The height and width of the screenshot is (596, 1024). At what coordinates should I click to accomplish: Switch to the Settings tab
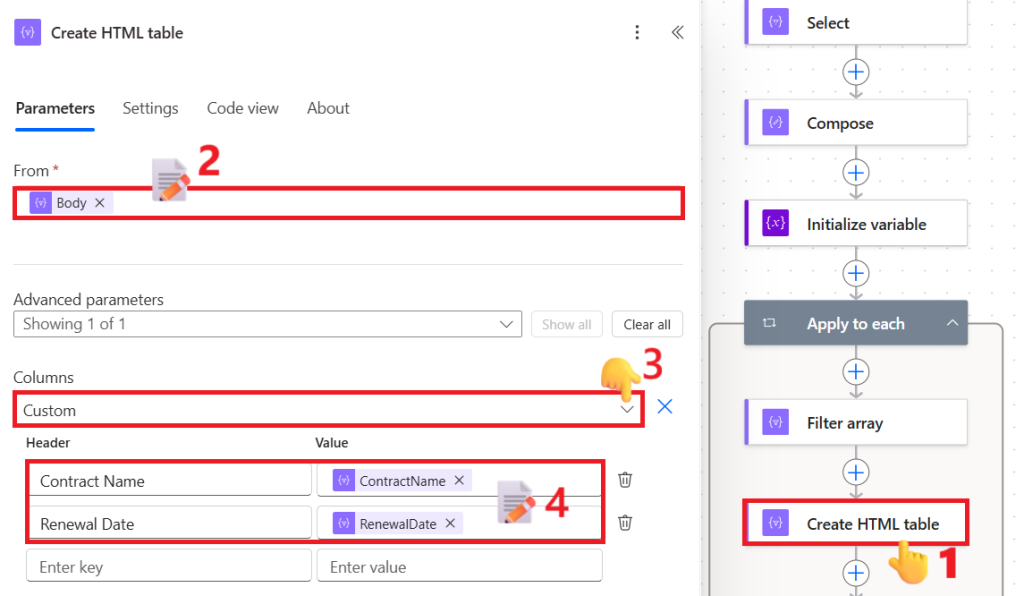150,108
